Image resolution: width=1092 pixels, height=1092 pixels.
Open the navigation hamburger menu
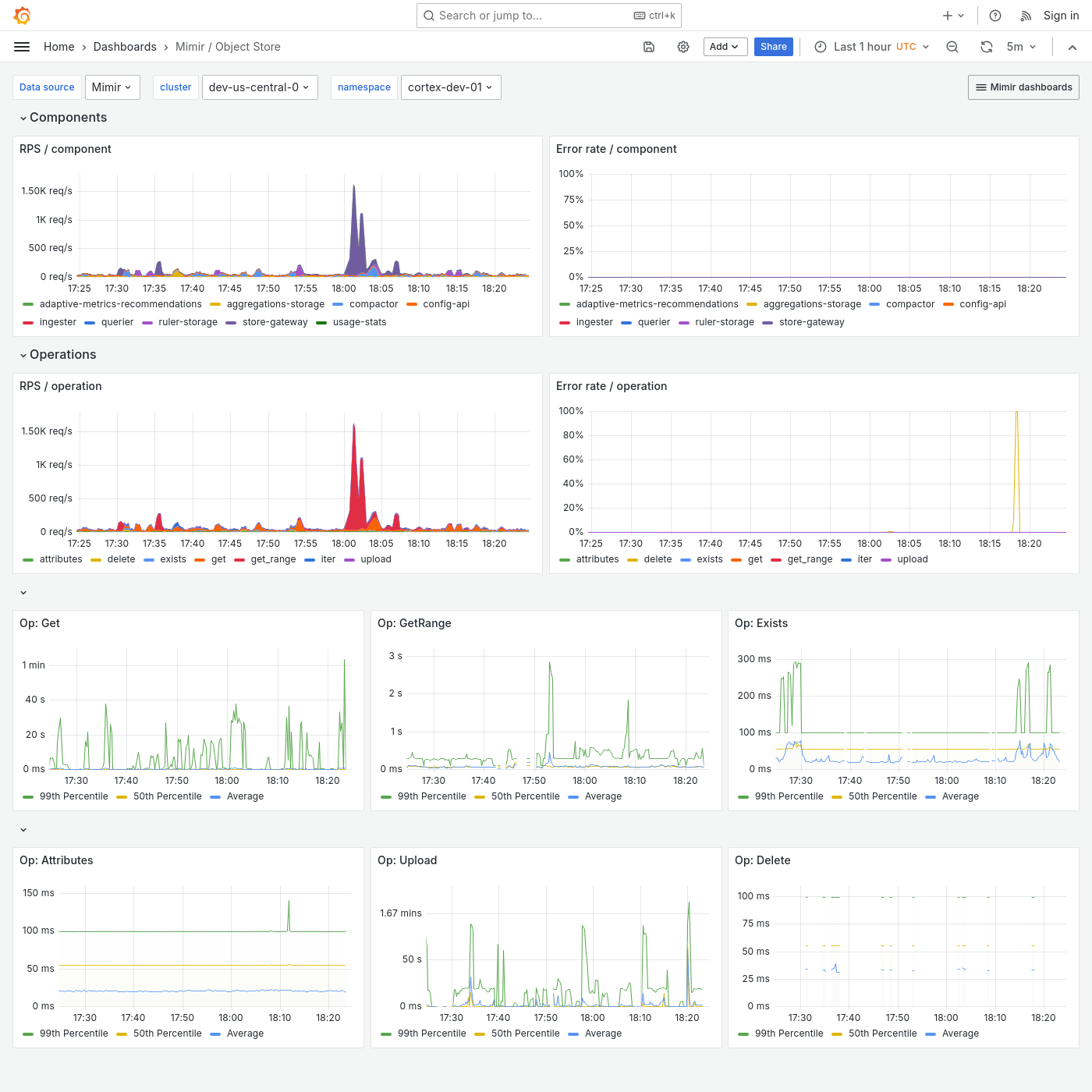coord(22,47)
